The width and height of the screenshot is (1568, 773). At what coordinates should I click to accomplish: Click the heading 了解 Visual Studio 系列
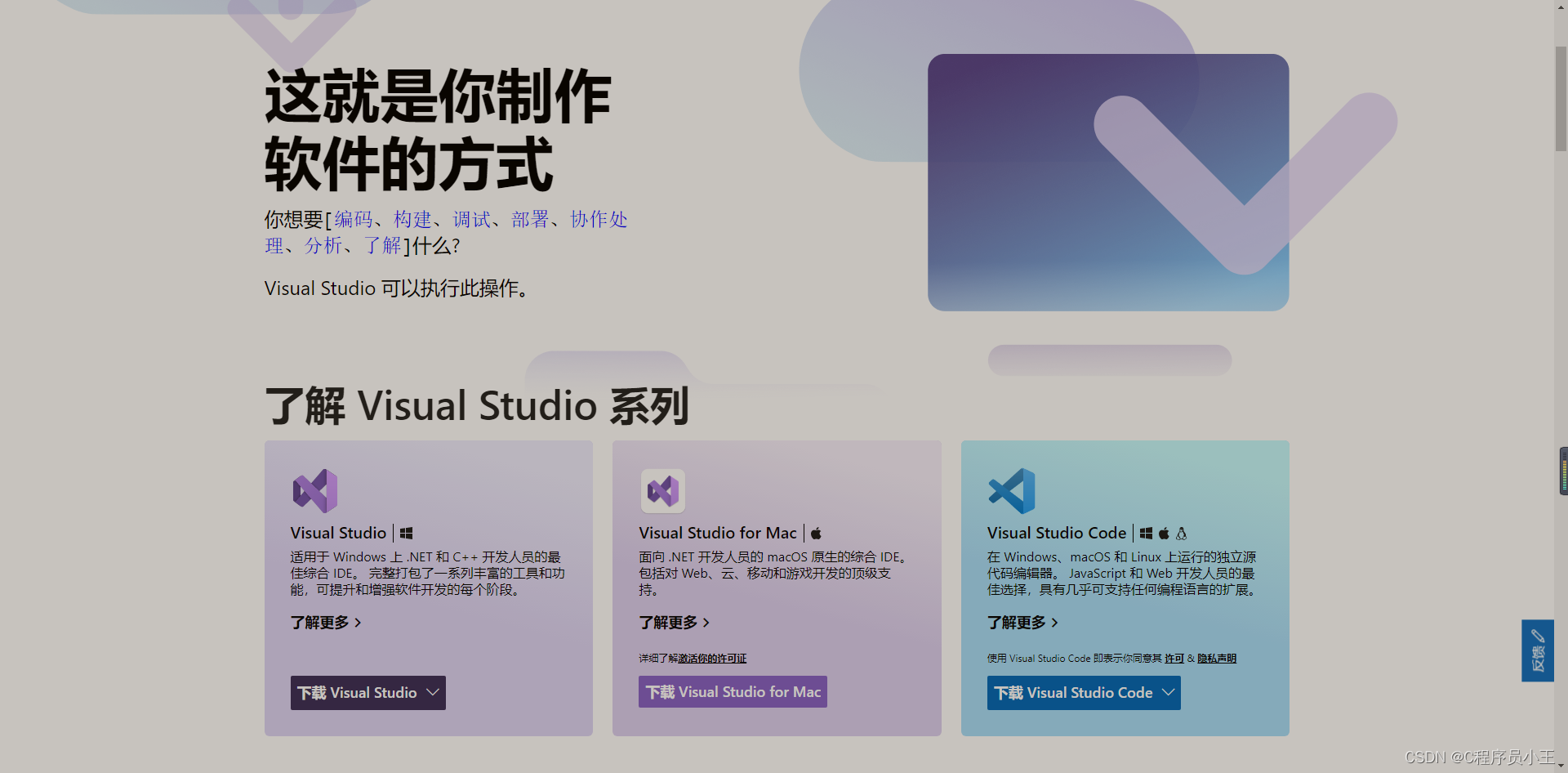coord(477,406)
